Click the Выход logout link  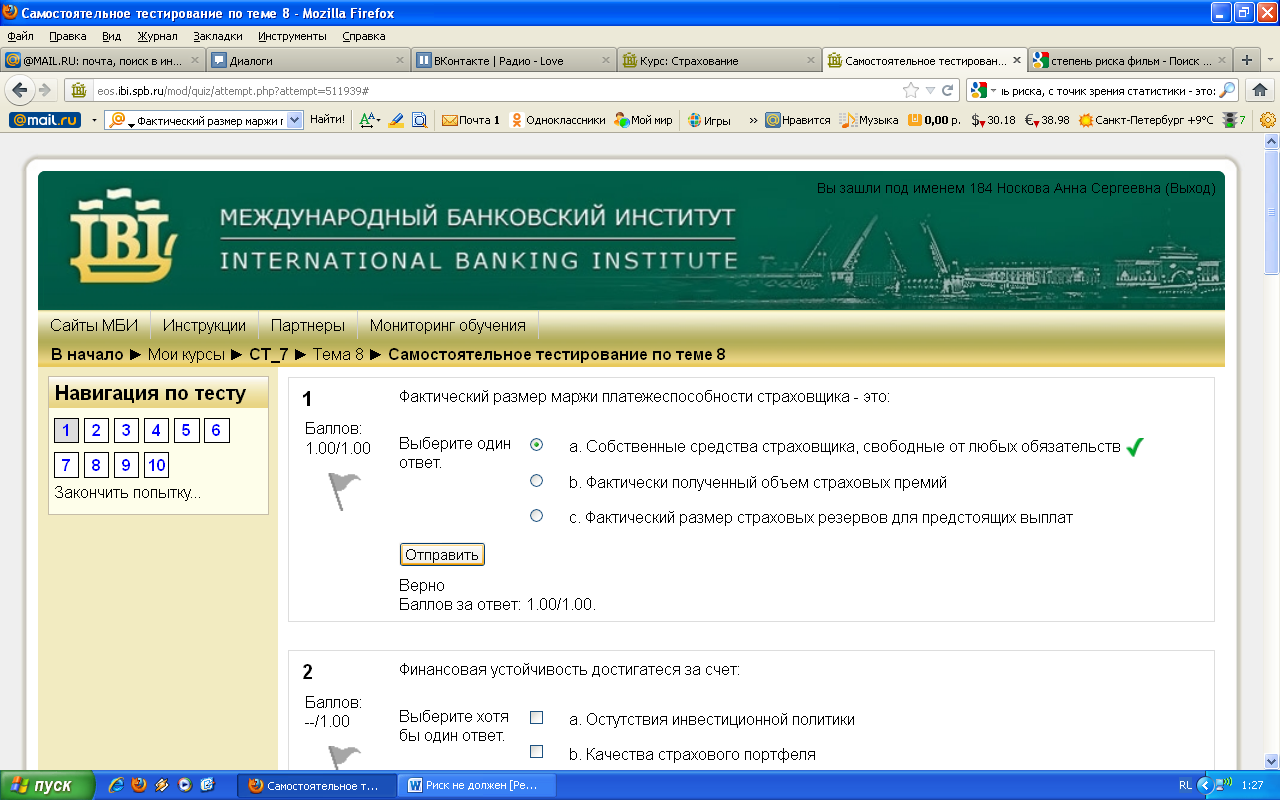click(x=1190, y=188)
